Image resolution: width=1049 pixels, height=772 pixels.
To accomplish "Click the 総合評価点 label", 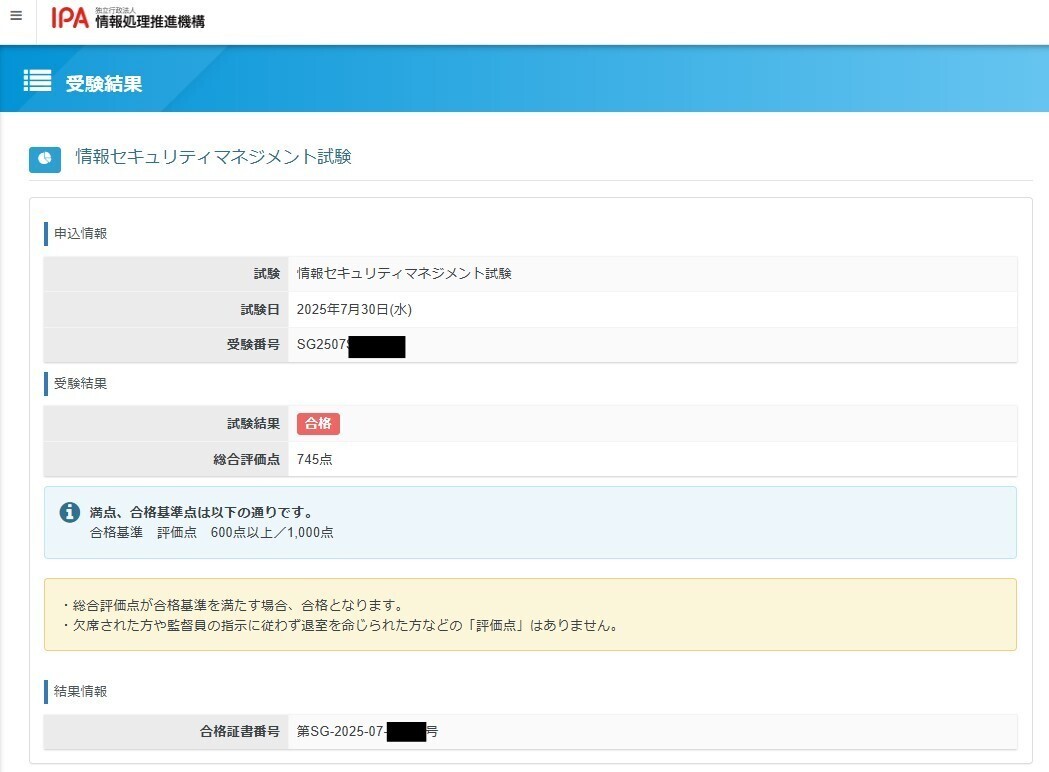I will [x=247, y=460].
